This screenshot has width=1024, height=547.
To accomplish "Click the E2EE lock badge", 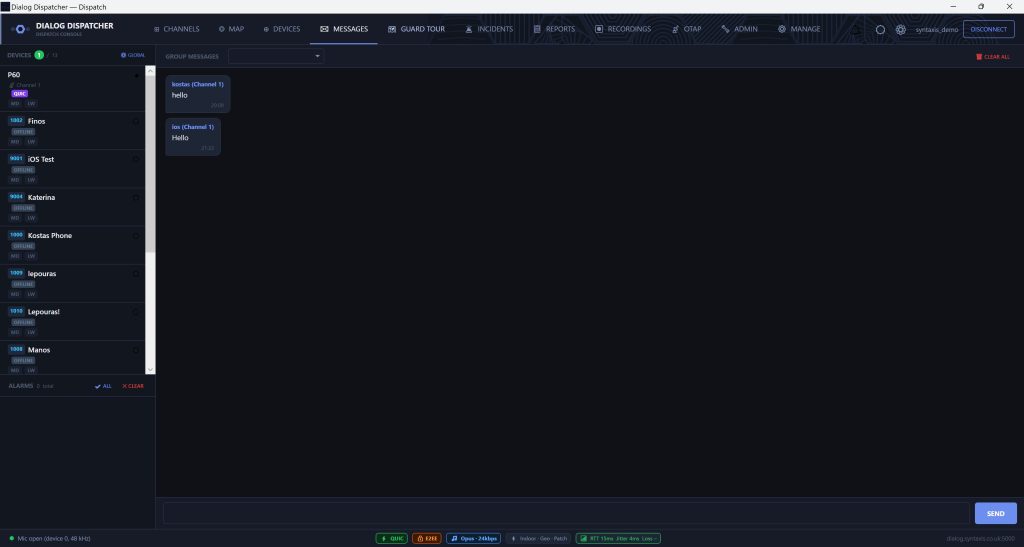I will click(426, 539).
